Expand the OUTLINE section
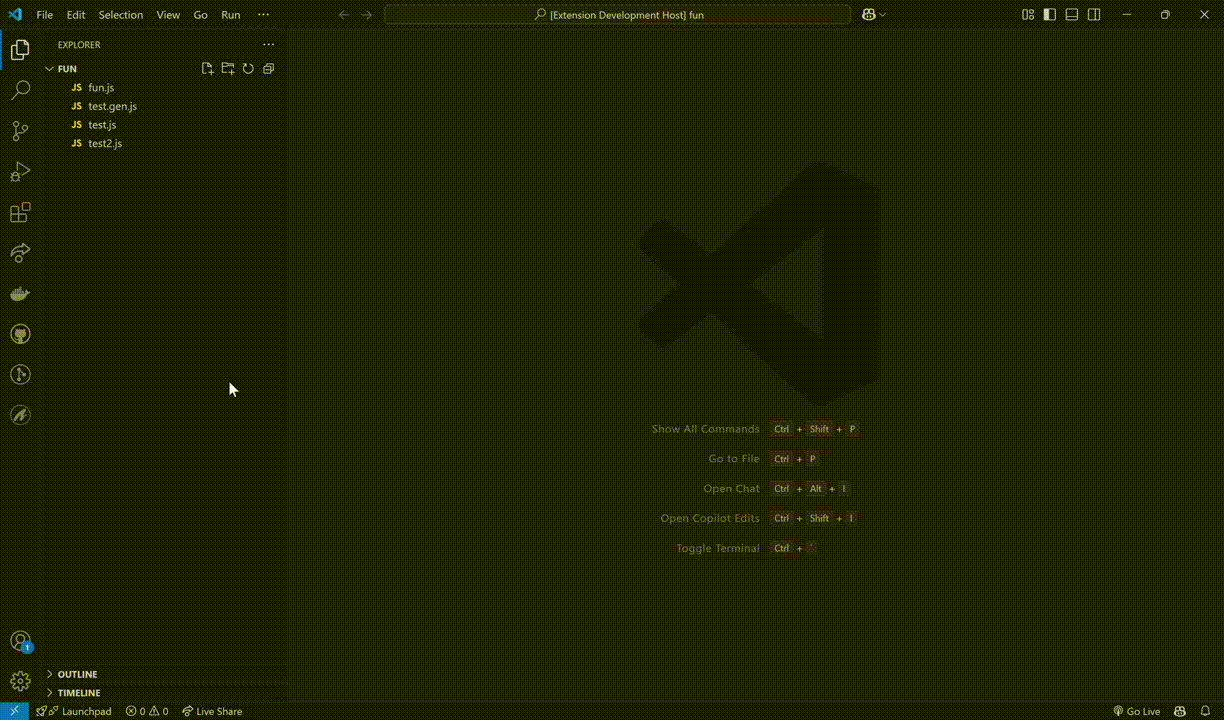This screenshot has height=720, width=1224. pos(163,674)
